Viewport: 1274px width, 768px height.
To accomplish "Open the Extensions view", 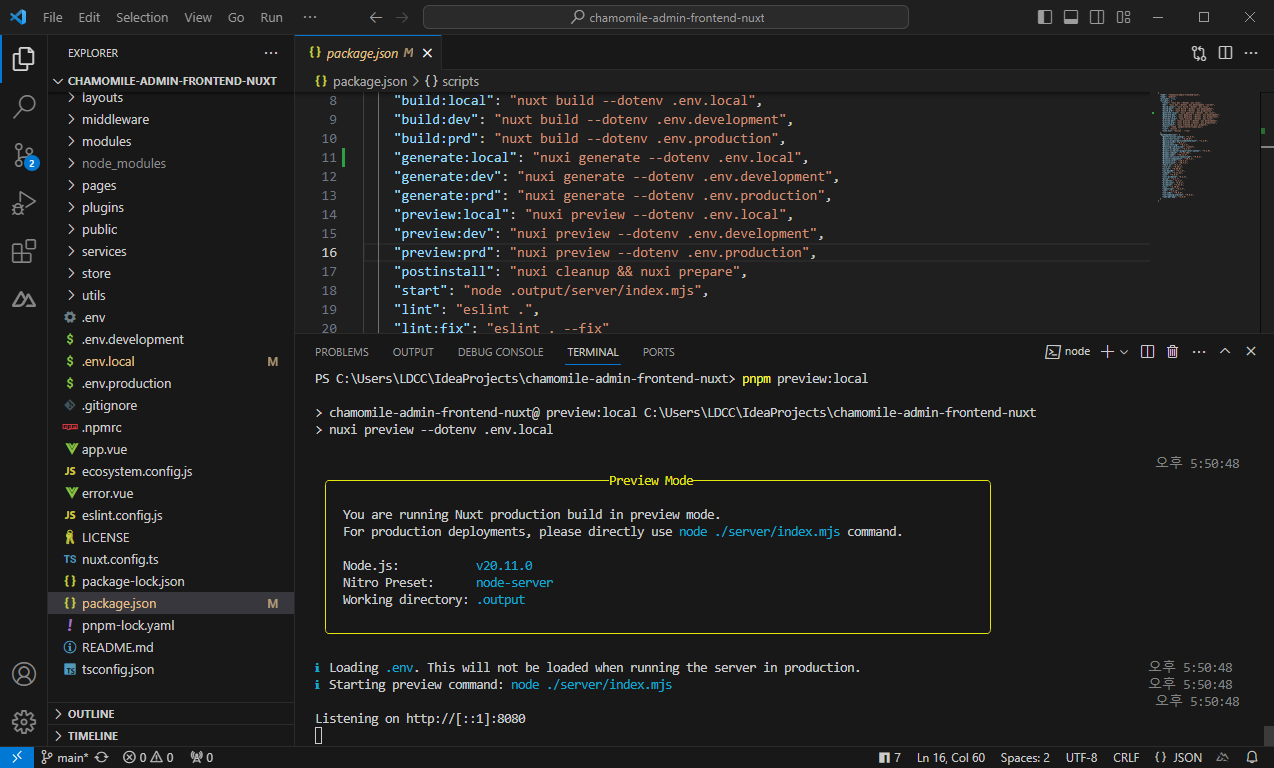I will click(x=24, y=251).
